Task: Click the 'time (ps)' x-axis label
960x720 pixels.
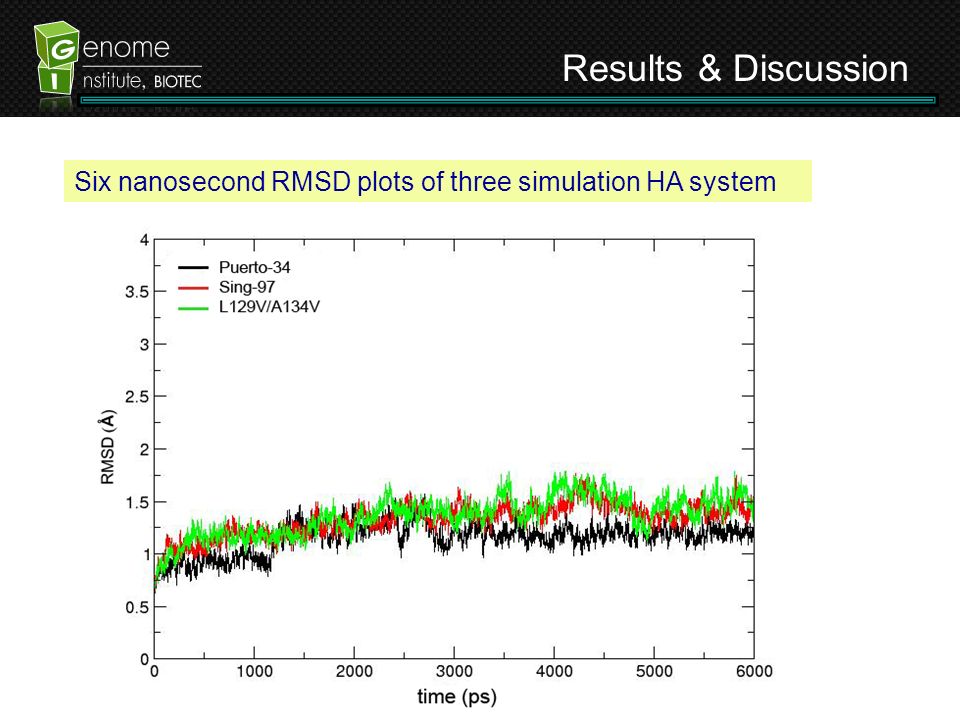Action: [x=457, y=697]
